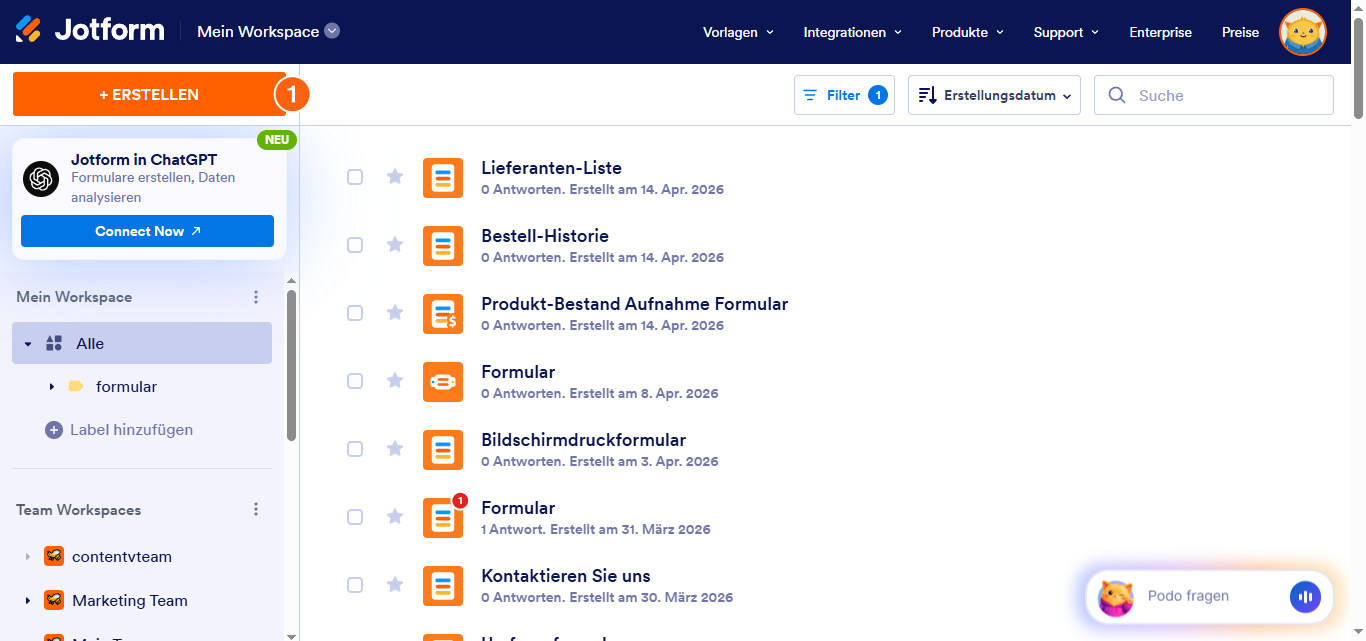Open the Lieferanten-Liste form icon
Viewport: 1366px width, 641px height.
coord(443,177)
